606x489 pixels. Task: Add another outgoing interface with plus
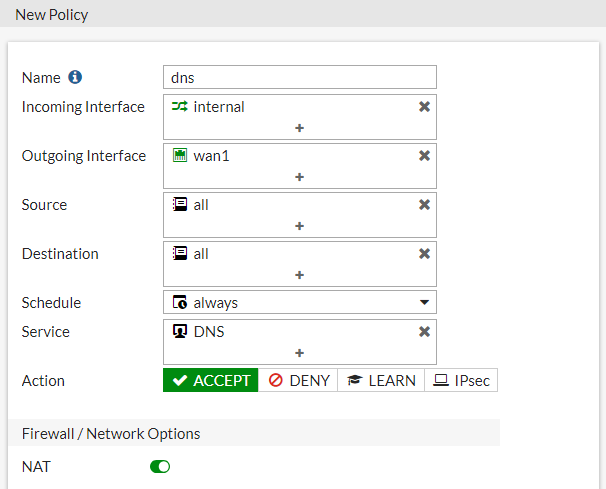click(299, 177)
